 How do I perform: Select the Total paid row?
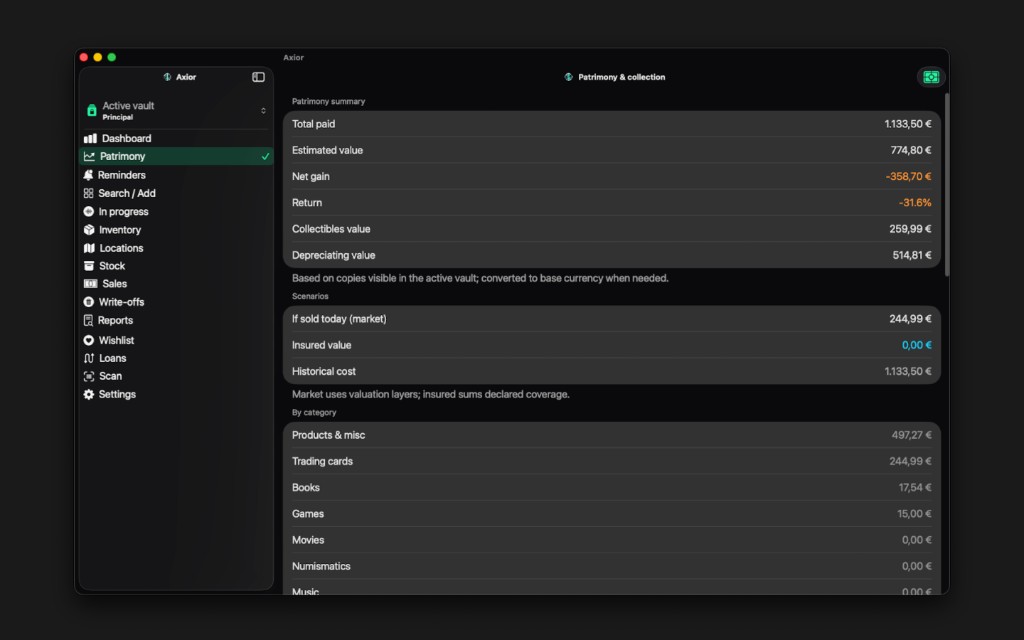point(612,124)
